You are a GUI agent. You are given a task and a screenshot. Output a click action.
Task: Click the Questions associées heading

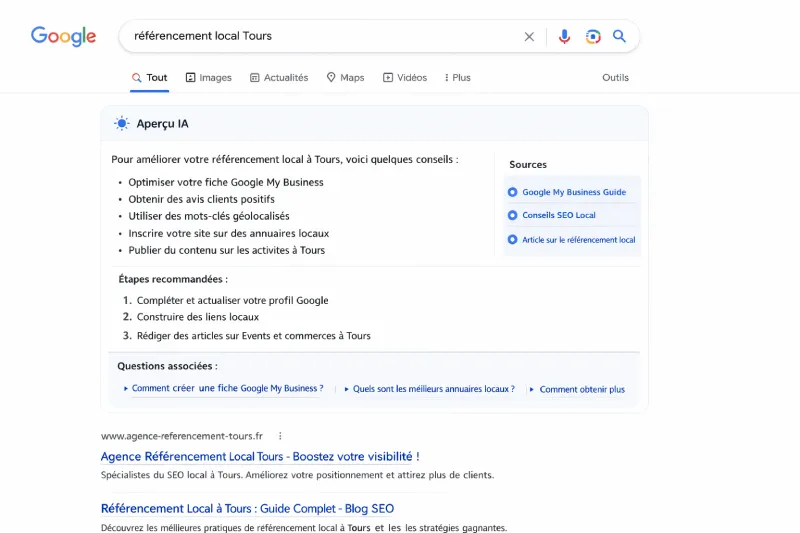coord(167,366)
